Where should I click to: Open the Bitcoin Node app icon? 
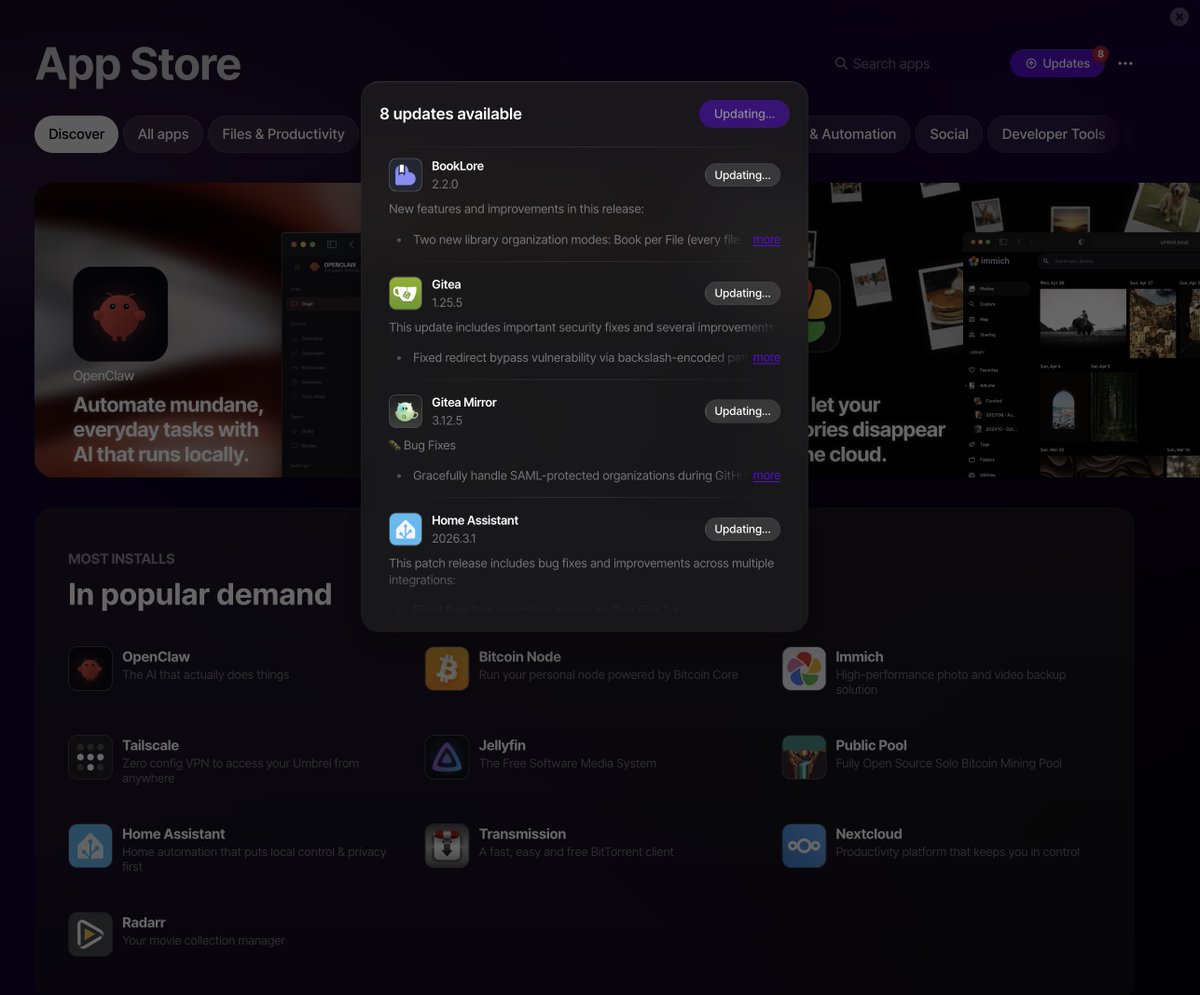click(x=447, y=669)
